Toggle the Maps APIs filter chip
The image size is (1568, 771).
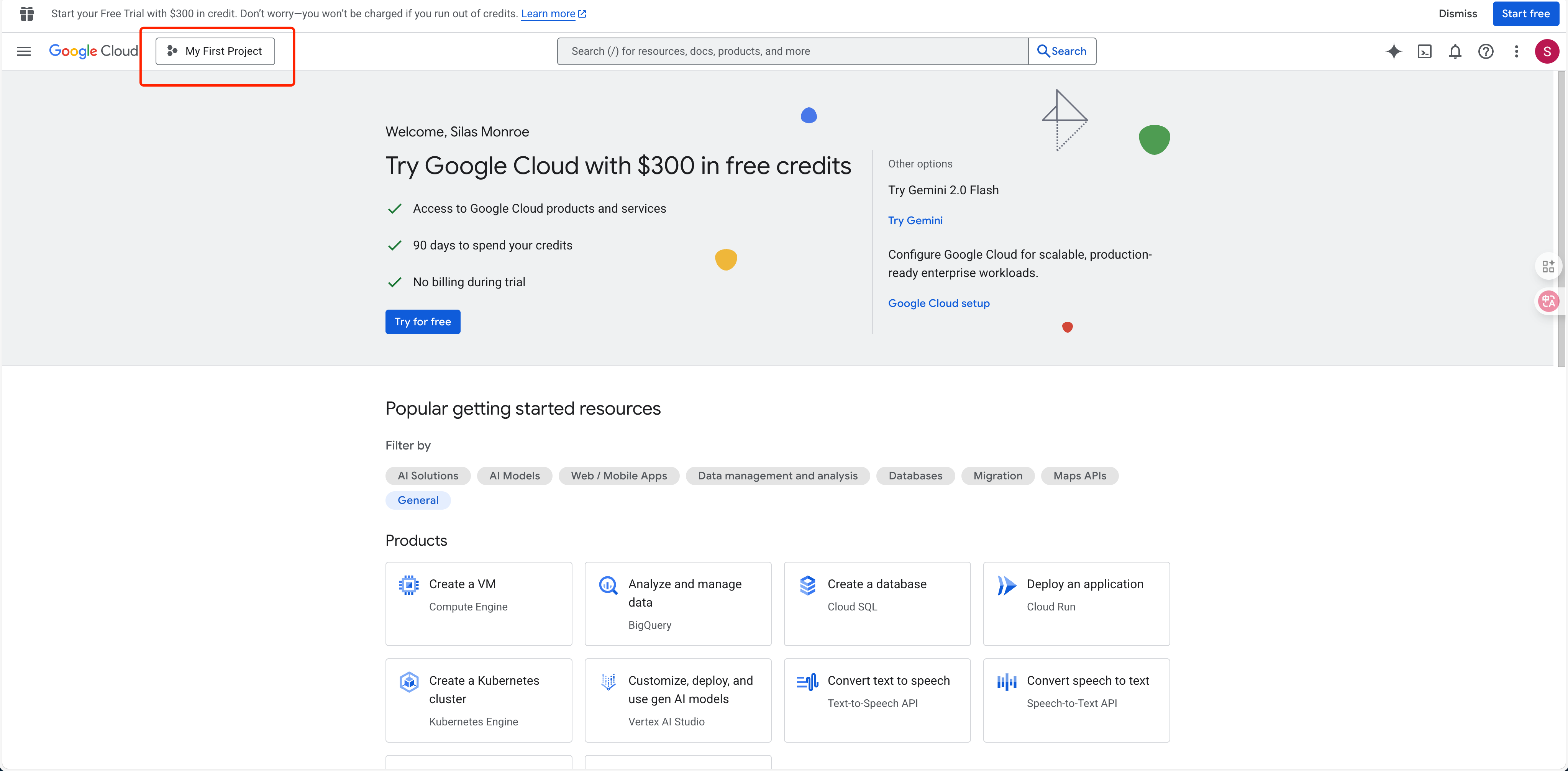1079,476
